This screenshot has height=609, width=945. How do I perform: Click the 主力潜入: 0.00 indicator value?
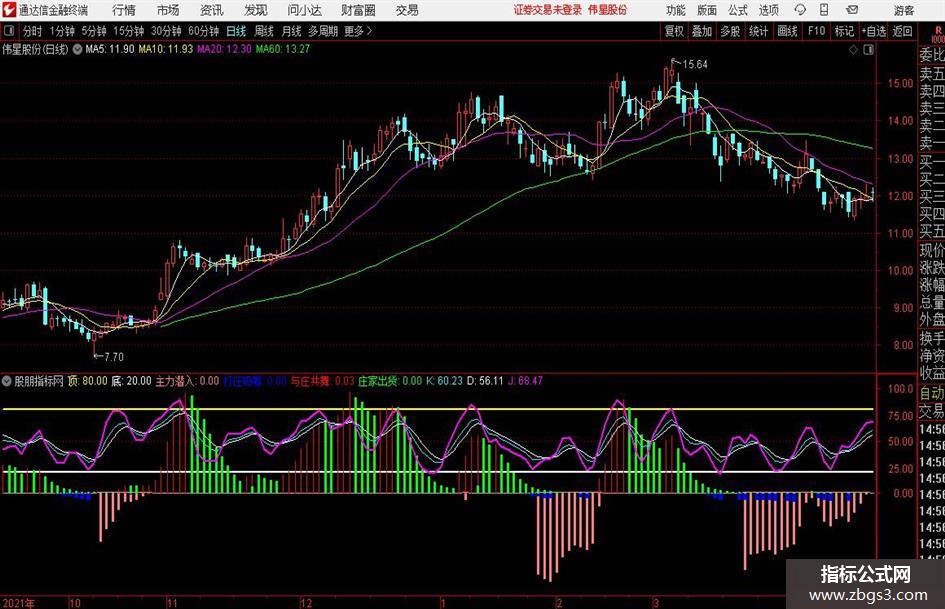187,381
